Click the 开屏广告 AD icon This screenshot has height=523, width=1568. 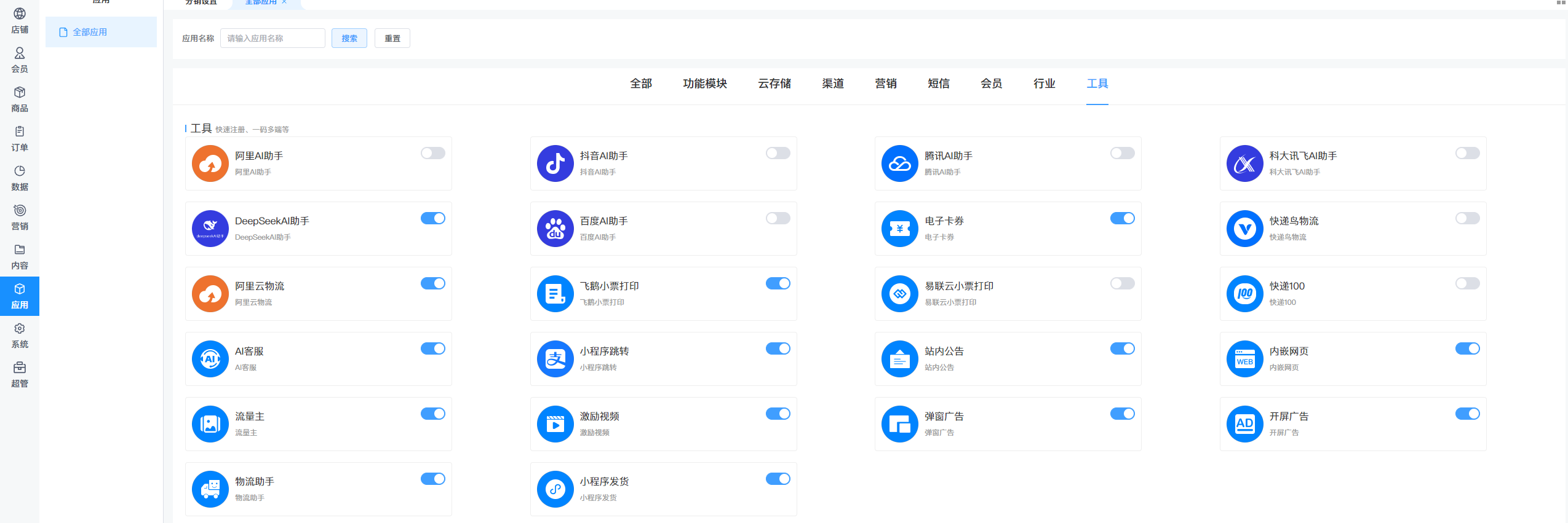click(x=1245, y=424)
